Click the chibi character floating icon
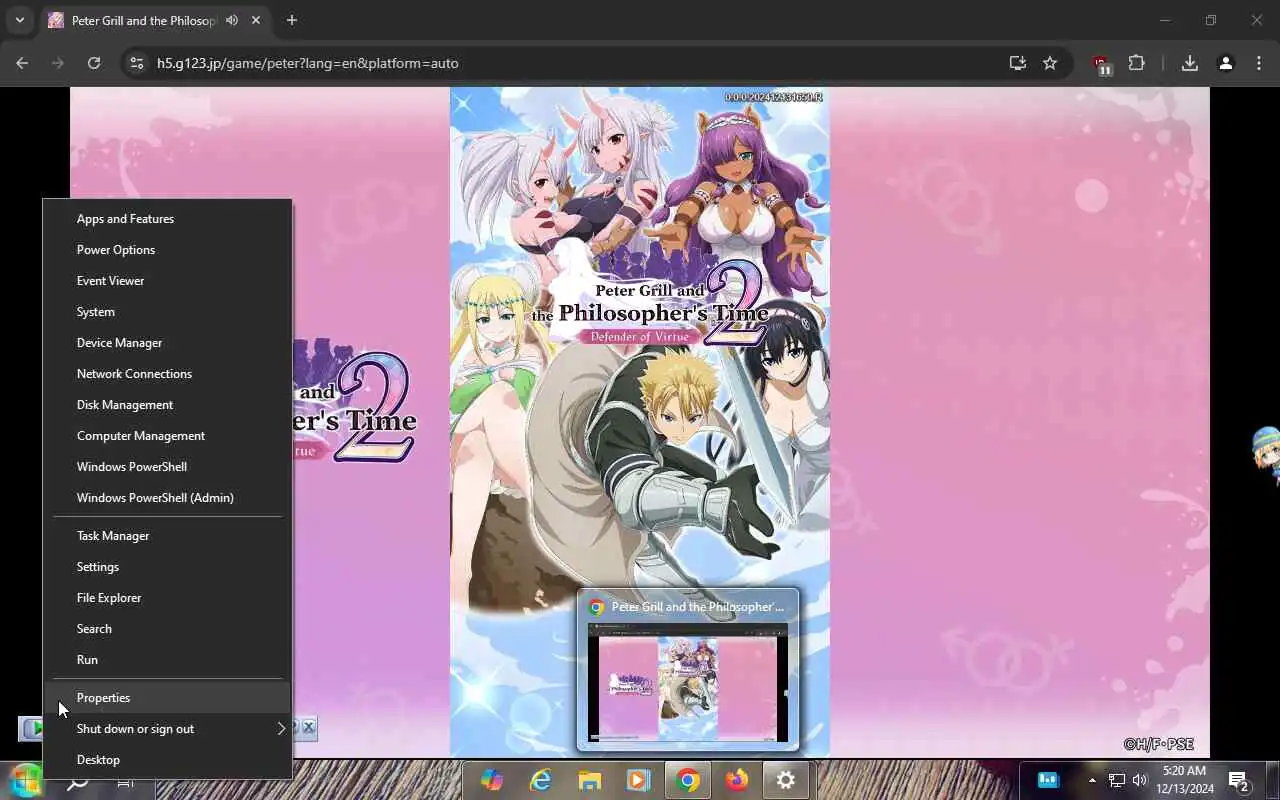The width and height of the screenshot is (1280, 800). point(1266,457)
